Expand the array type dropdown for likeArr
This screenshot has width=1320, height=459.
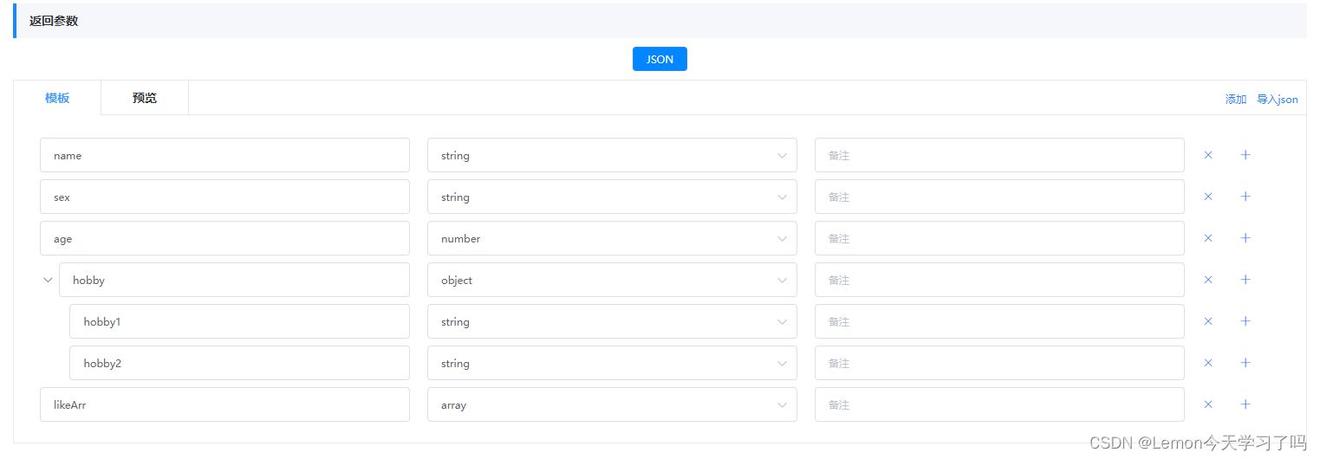click(x=611, y=405)
